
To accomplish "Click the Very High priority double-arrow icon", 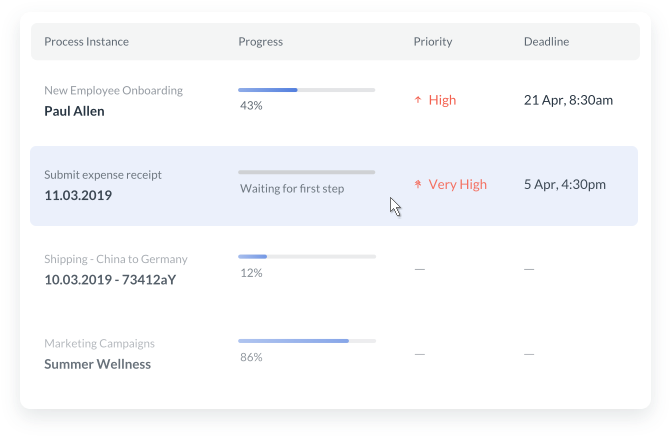I will coord(418,184).
